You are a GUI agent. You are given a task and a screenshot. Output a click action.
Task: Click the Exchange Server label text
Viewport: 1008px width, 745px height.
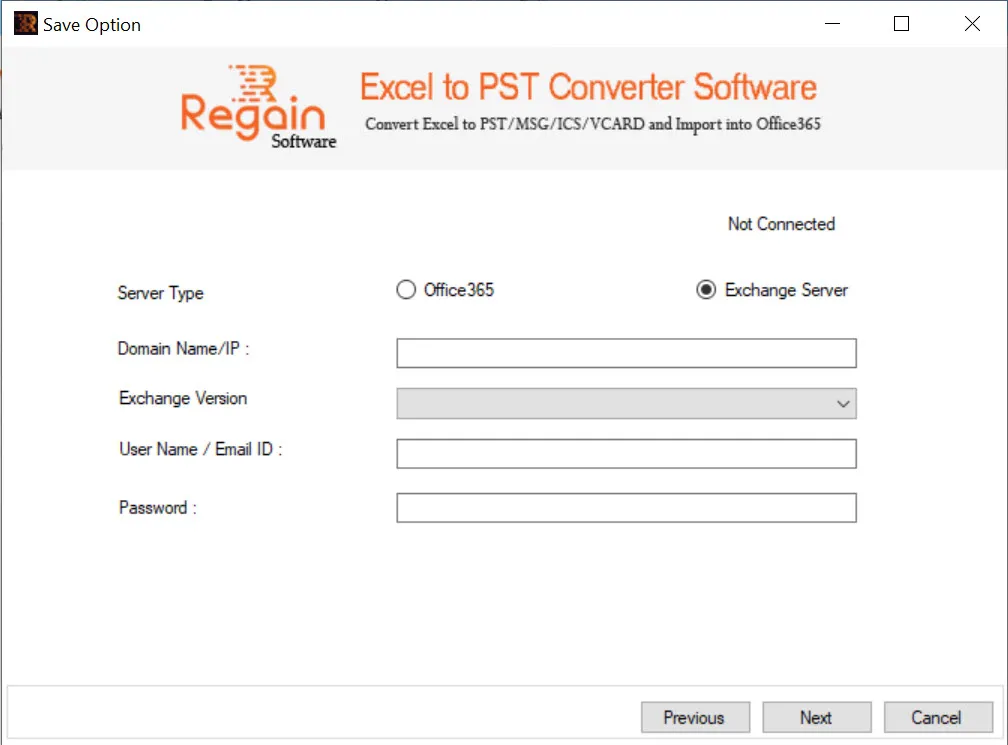click(786, 290)
